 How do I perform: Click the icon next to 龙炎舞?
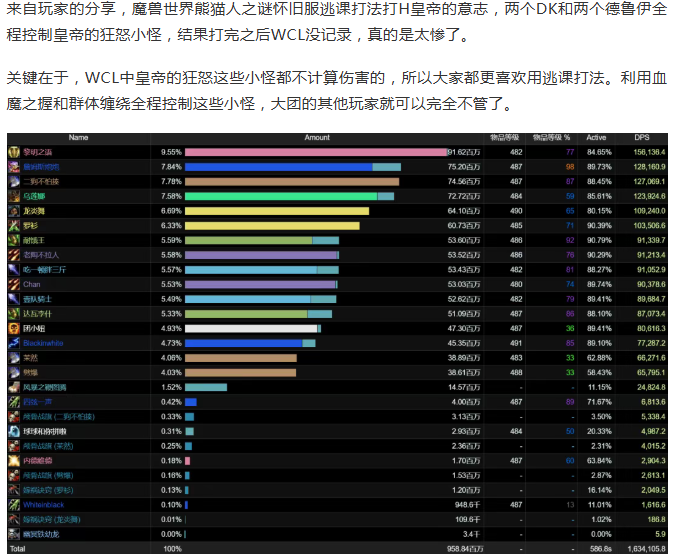(x=14, y=211)
